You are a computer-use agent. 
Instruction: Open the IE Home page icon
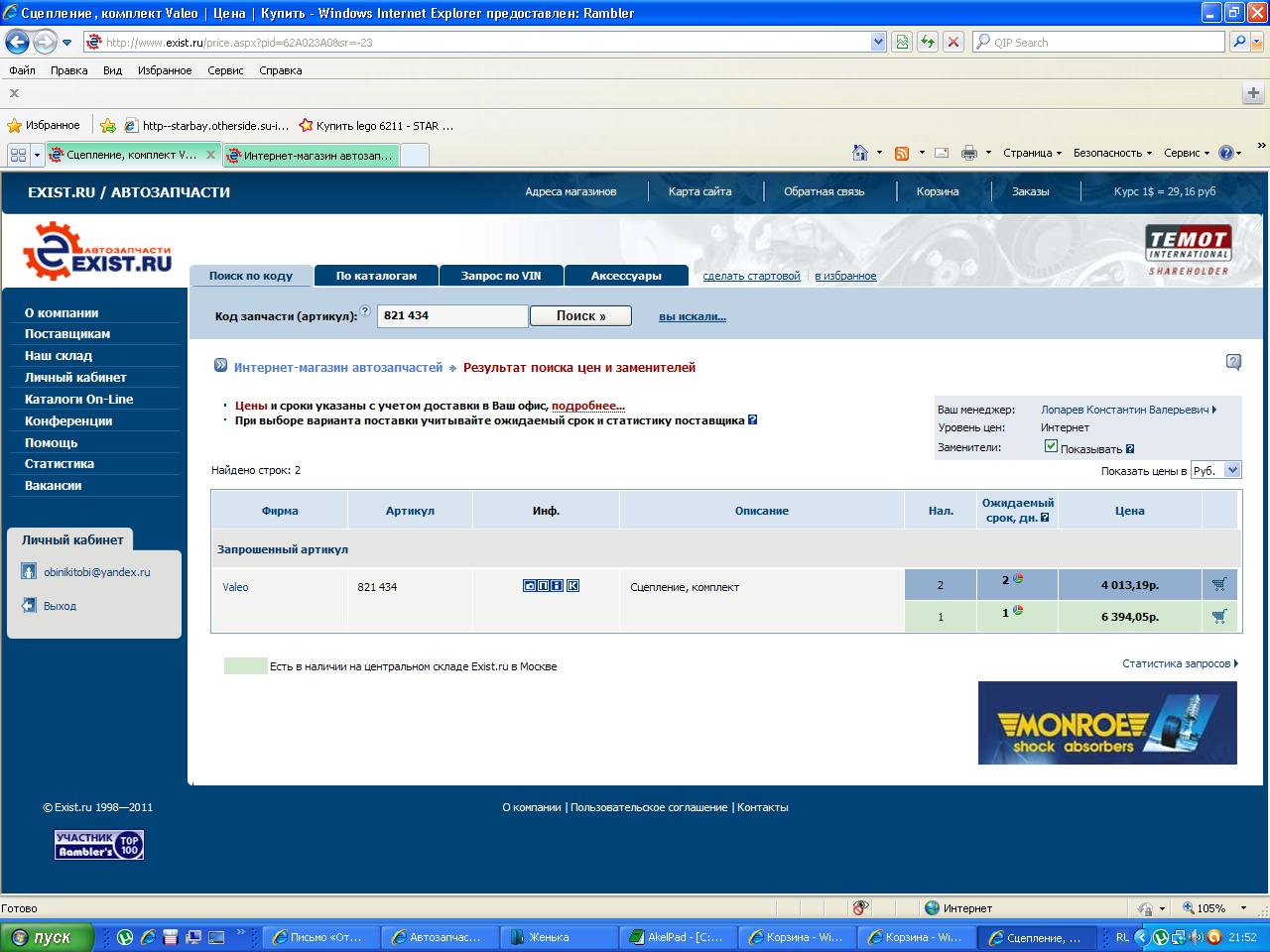click(x=860, y=153)
